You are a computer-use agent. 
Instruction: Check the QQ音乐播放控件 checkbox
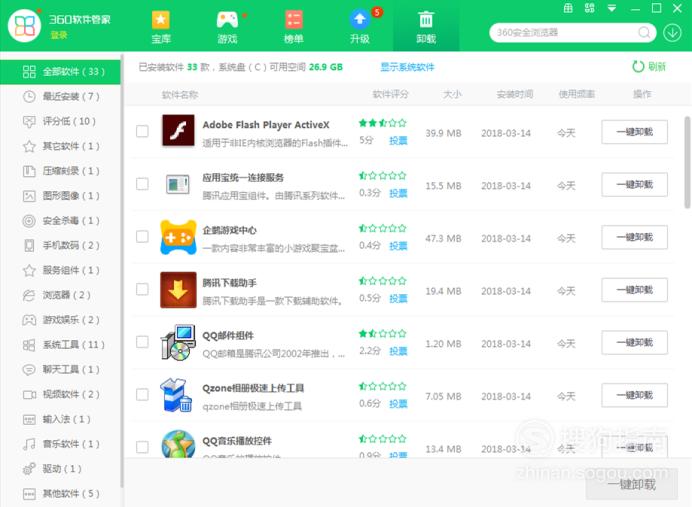click(x=142, y=447)
